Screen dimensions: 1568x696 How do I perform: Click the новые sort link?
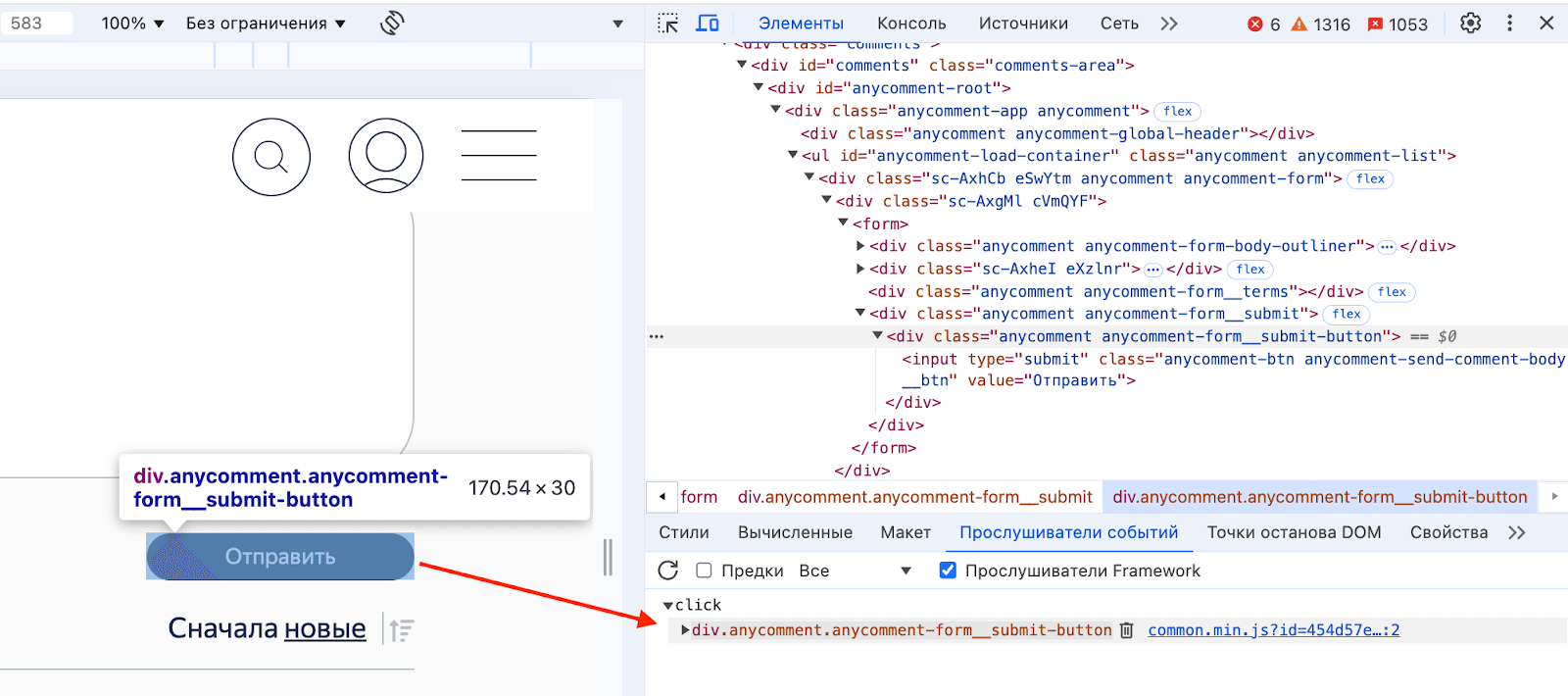(325, 628)
